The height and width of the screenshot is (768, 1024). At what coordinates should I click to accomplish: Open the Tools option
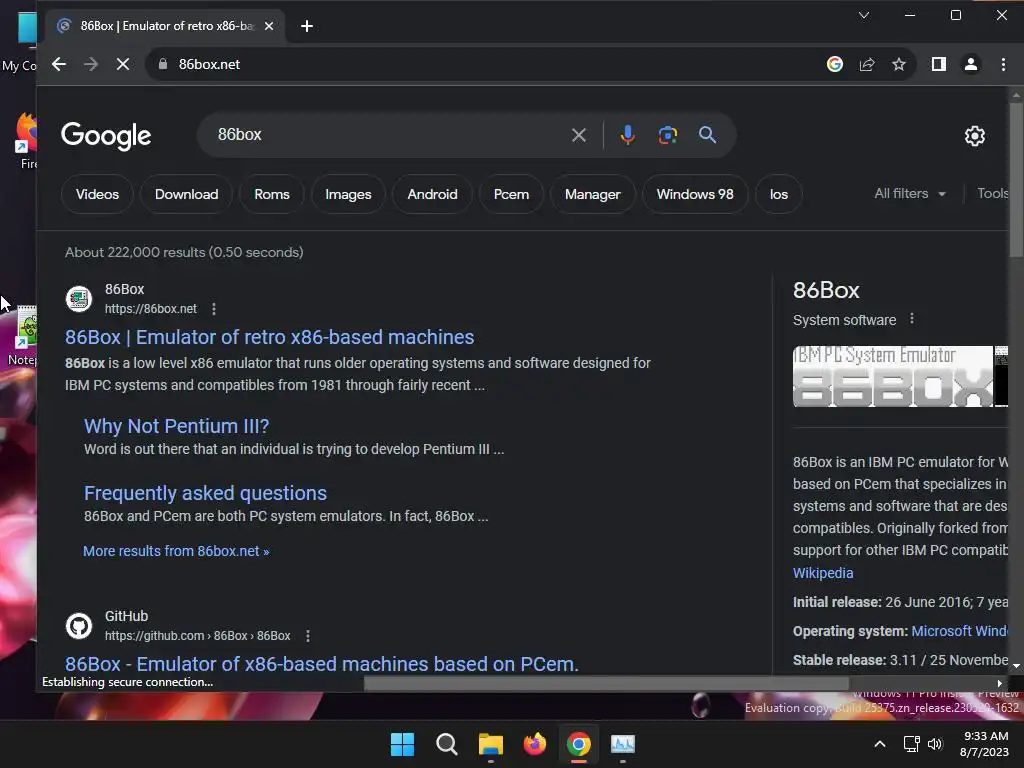[993, 193]
